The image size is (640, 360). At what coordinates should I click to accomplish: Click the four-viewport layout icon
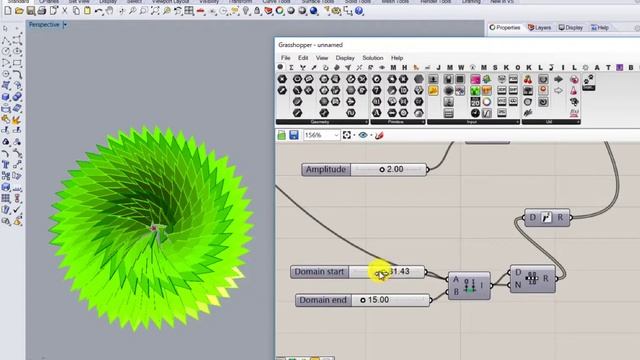[x=189, y=11]
